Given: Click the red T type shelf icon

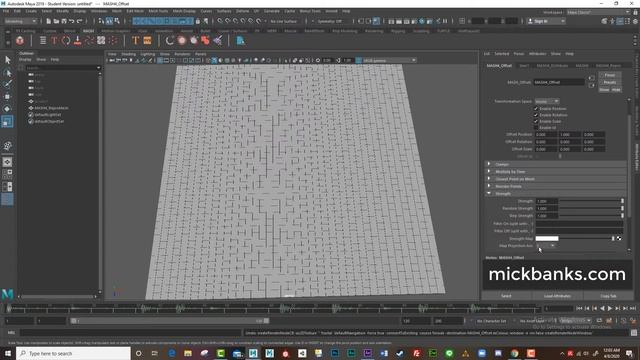Looking at the screenshot, I should (x=54, y=40).
